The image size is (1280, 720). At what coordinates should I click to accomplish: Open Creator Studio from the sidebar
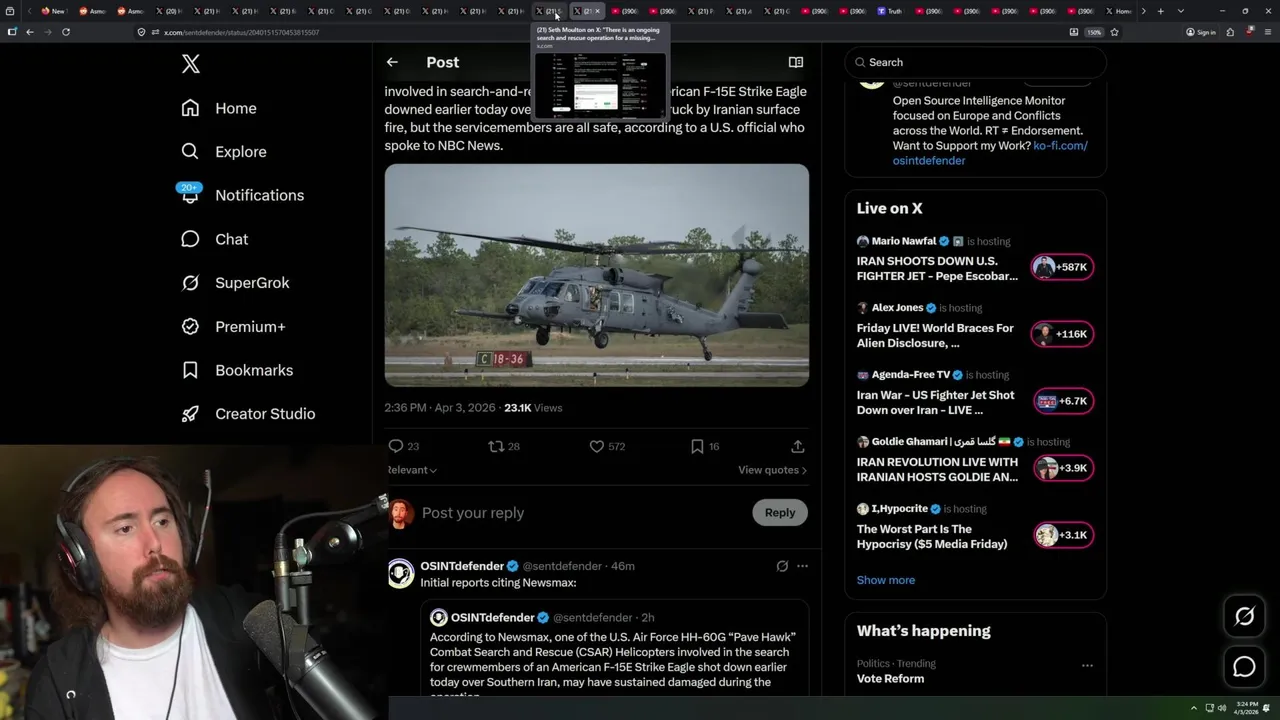tap(248, 414)
